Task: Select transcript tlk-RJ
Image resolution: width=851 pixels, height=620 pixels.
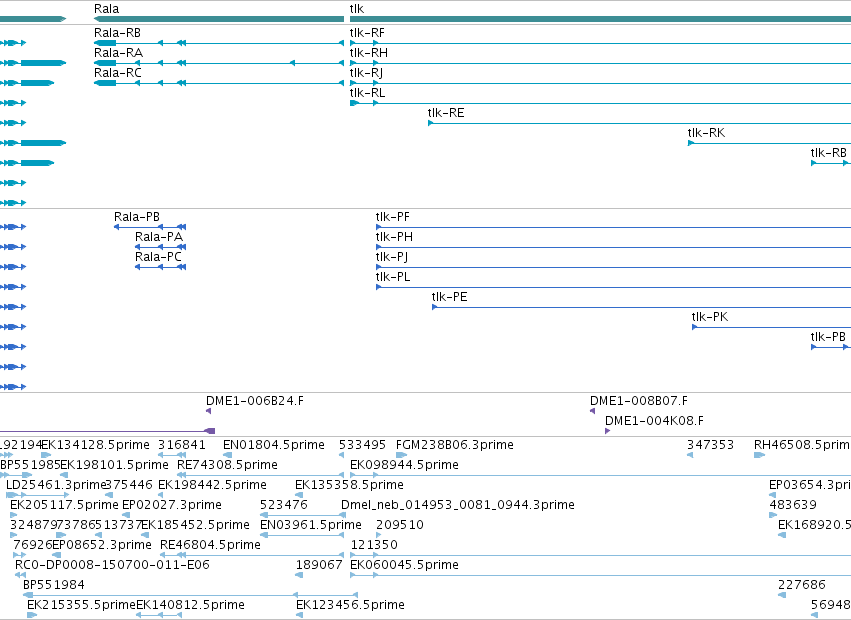Action: coord(366,73)
